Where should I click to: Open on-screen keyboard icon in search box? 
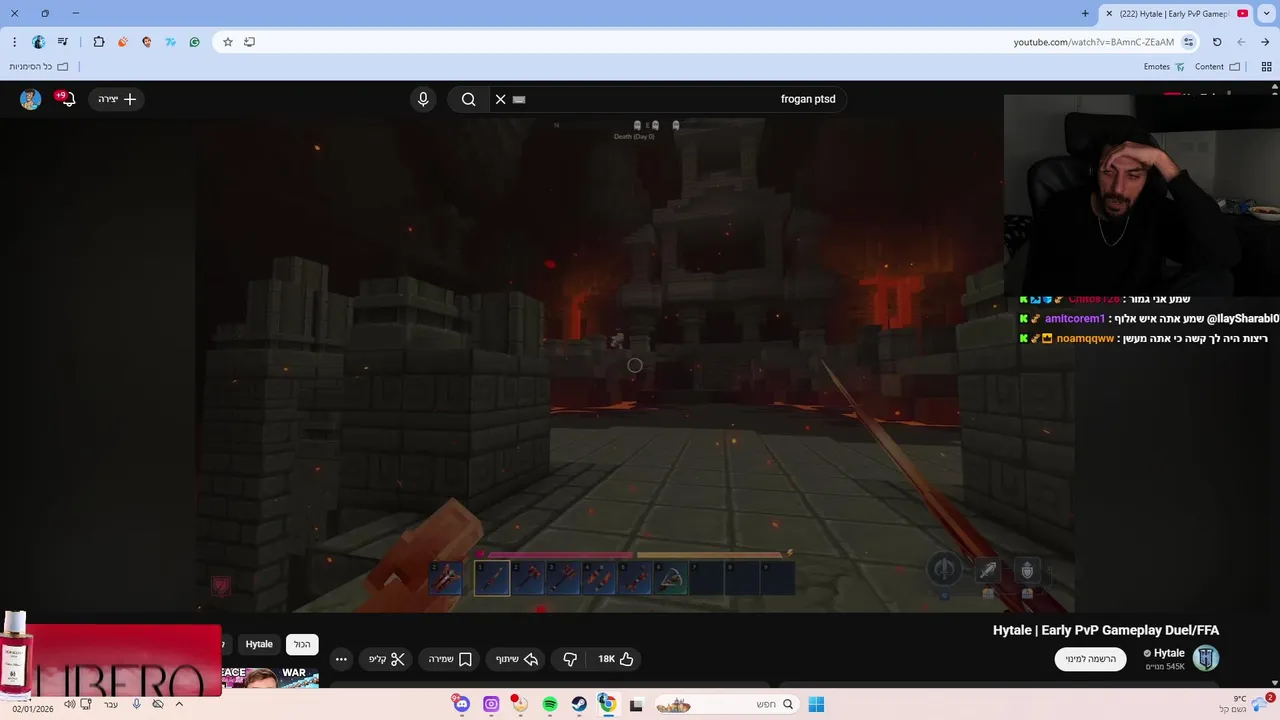click(519, 99)
